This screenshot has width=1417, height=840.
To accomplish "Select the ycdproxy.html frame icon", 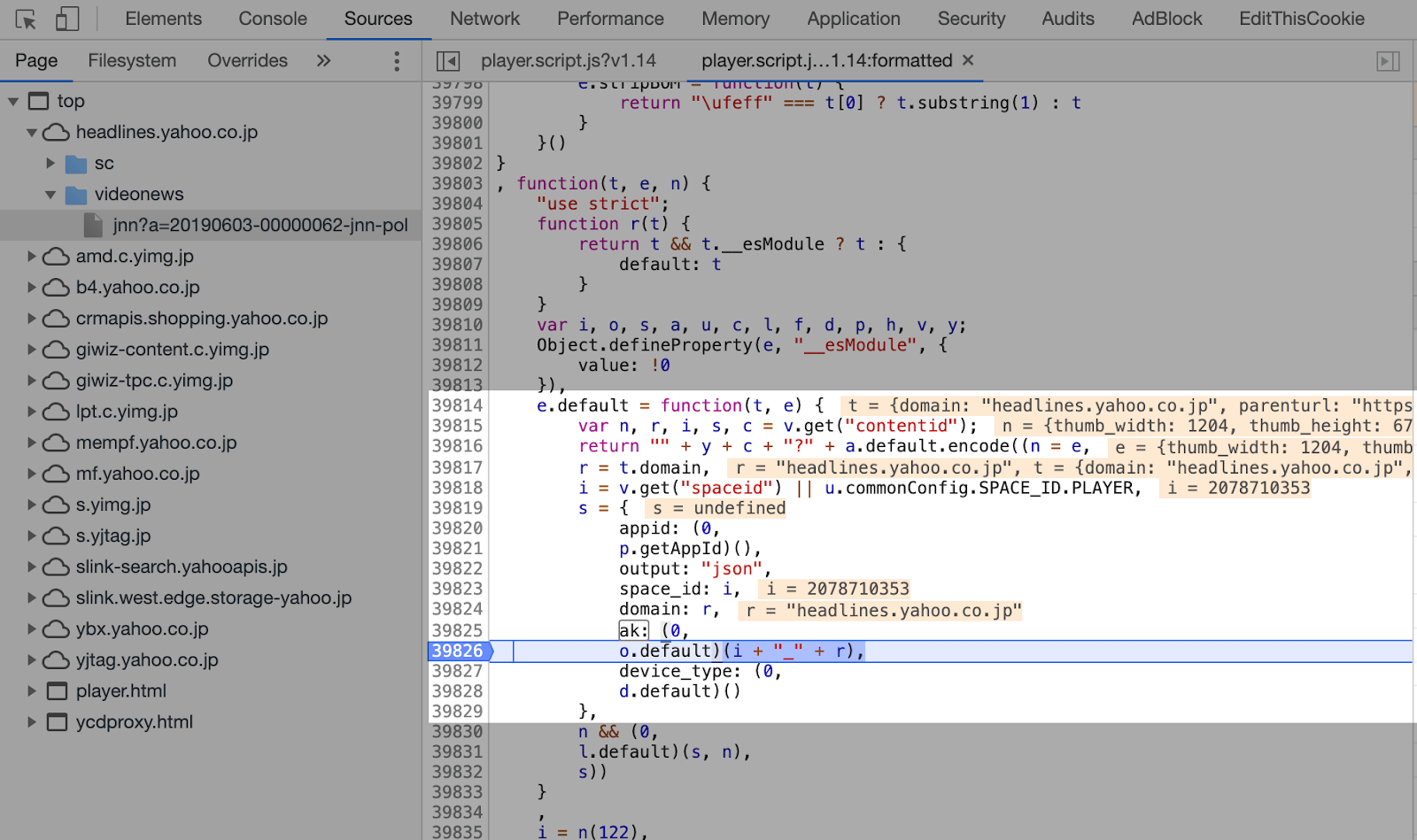I will [x=57, y=721].
